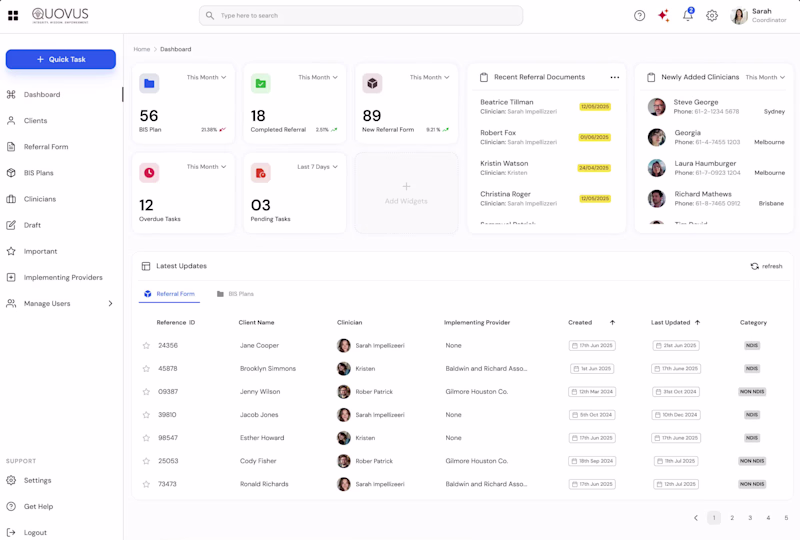Open the settings gear in header
Image resolution: width=800 pixels, height=540 pixels.
coord(712,16)
